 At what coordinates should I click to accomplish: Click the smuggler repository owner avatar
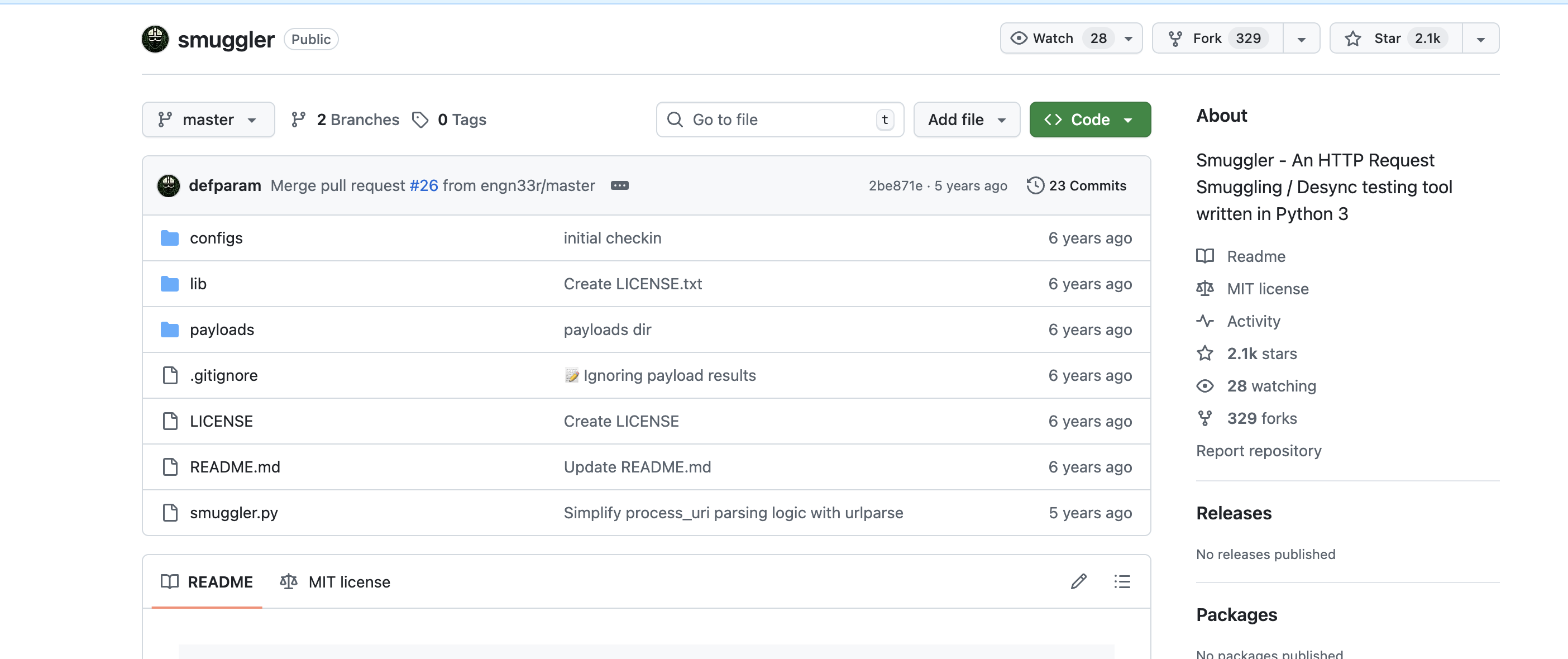[x=155, y=39]
